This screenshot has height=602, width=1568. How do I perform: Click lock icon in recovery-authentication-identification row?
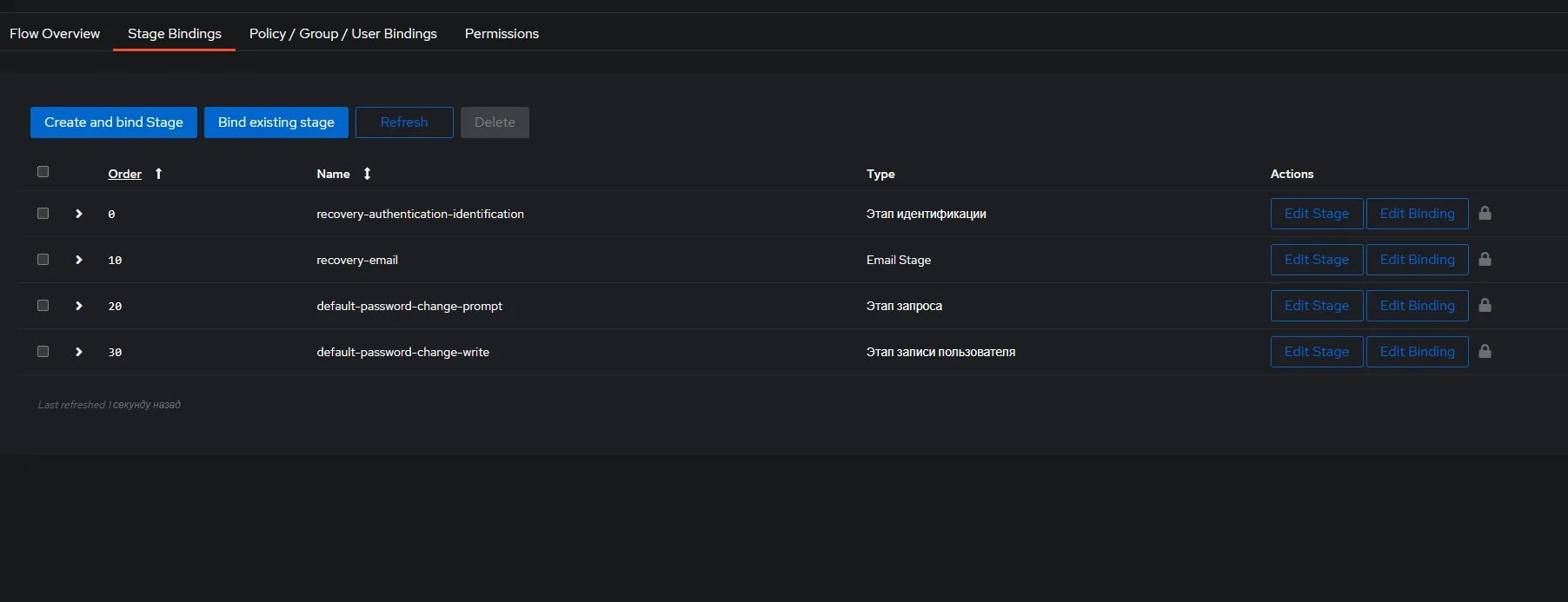coord(1485,214)
